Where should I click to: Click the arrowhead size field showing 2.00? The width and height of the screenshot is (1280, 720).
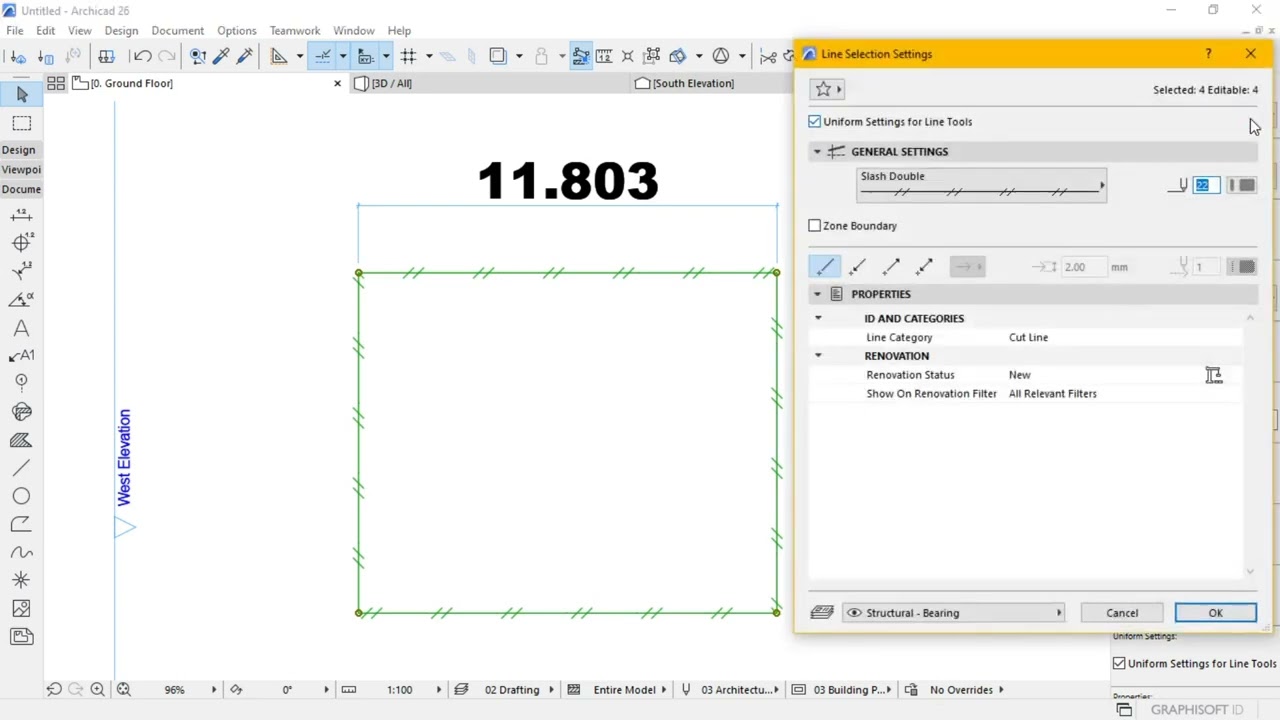click(x=1083, y=267)
